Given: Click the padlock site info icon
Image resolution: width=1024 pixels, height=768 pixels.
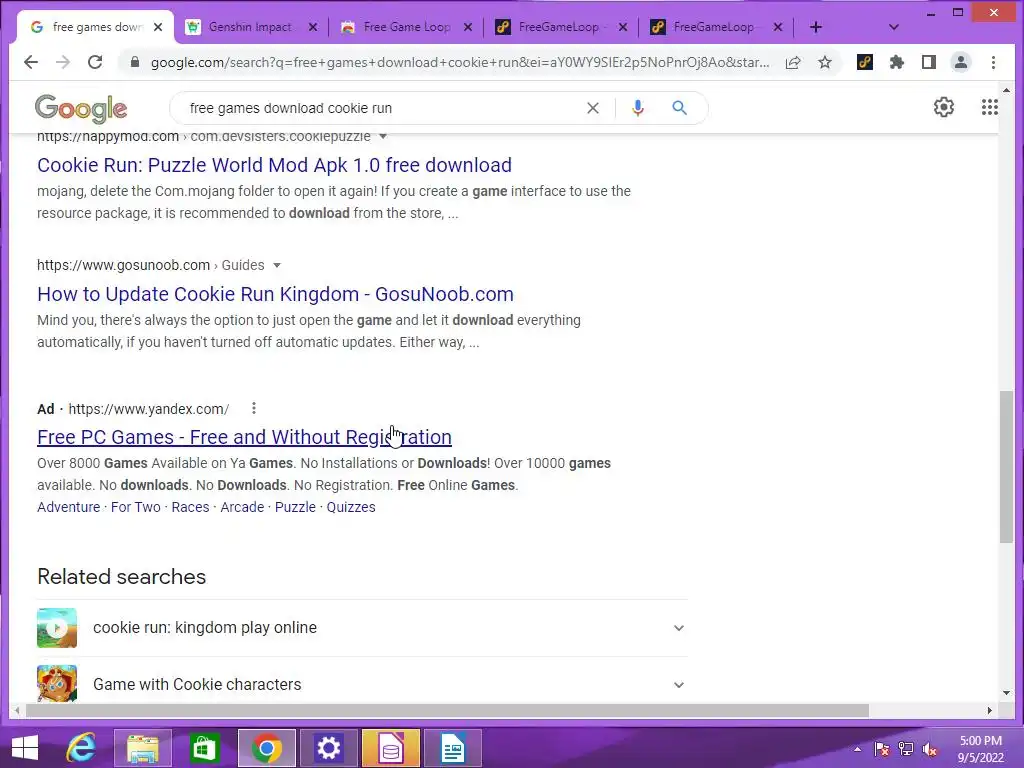Looking at the screenshot, I should pos(135,62).
